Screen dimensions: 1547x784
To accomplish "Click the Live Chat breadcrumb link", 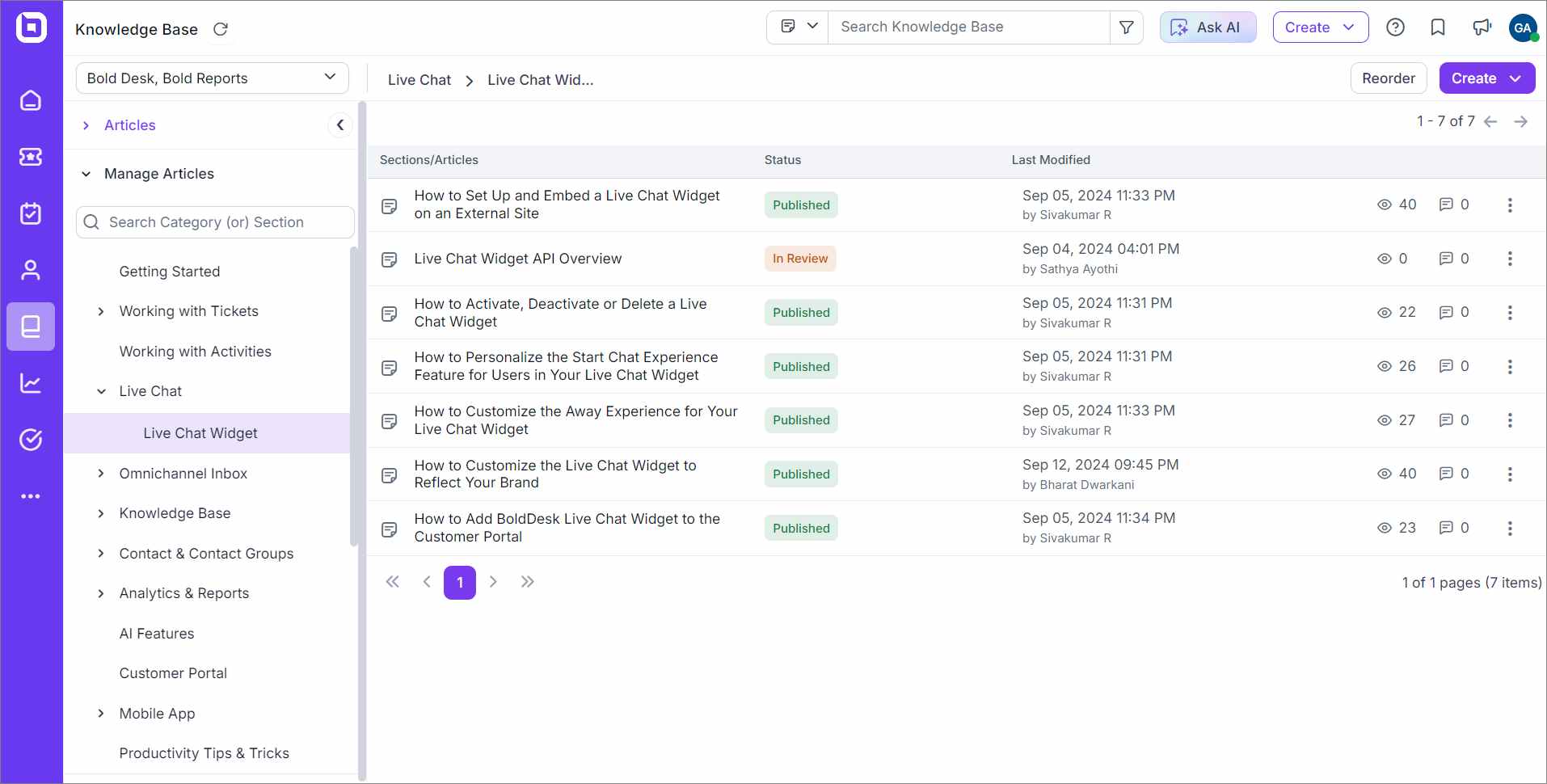I will tap(419, 80).
